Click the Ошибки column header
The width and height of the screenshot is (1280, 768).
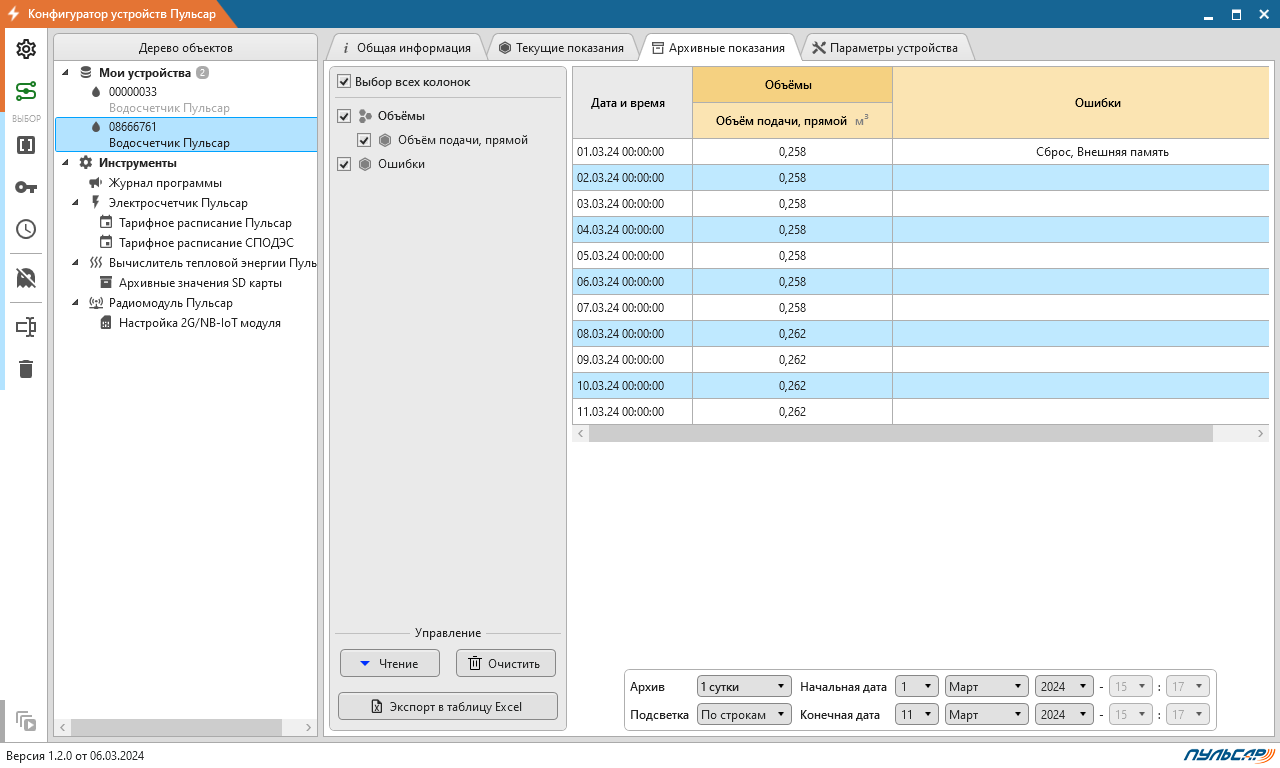[x=1080, y=102]
